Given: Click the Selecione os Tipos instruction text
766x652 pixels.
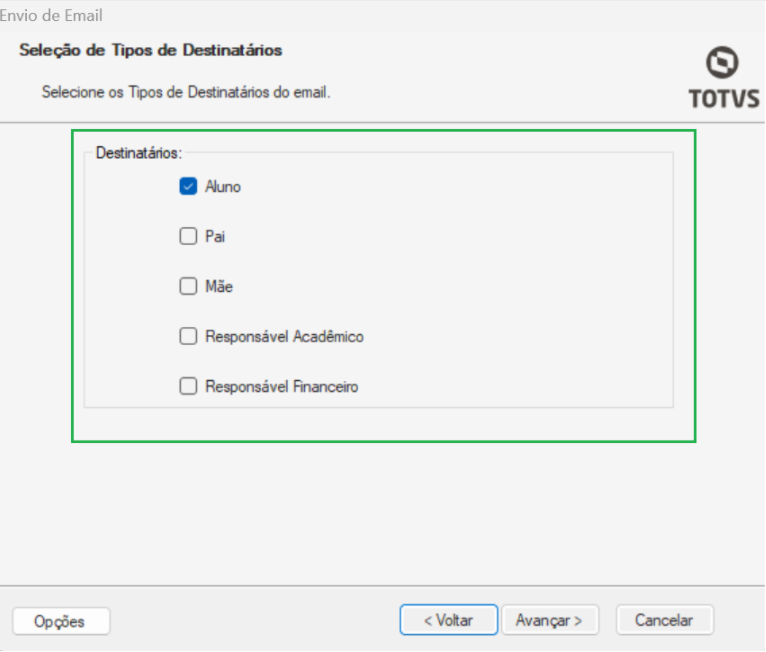Looking at the screenshot, I should pyautogui.click(x=185, y=92).
